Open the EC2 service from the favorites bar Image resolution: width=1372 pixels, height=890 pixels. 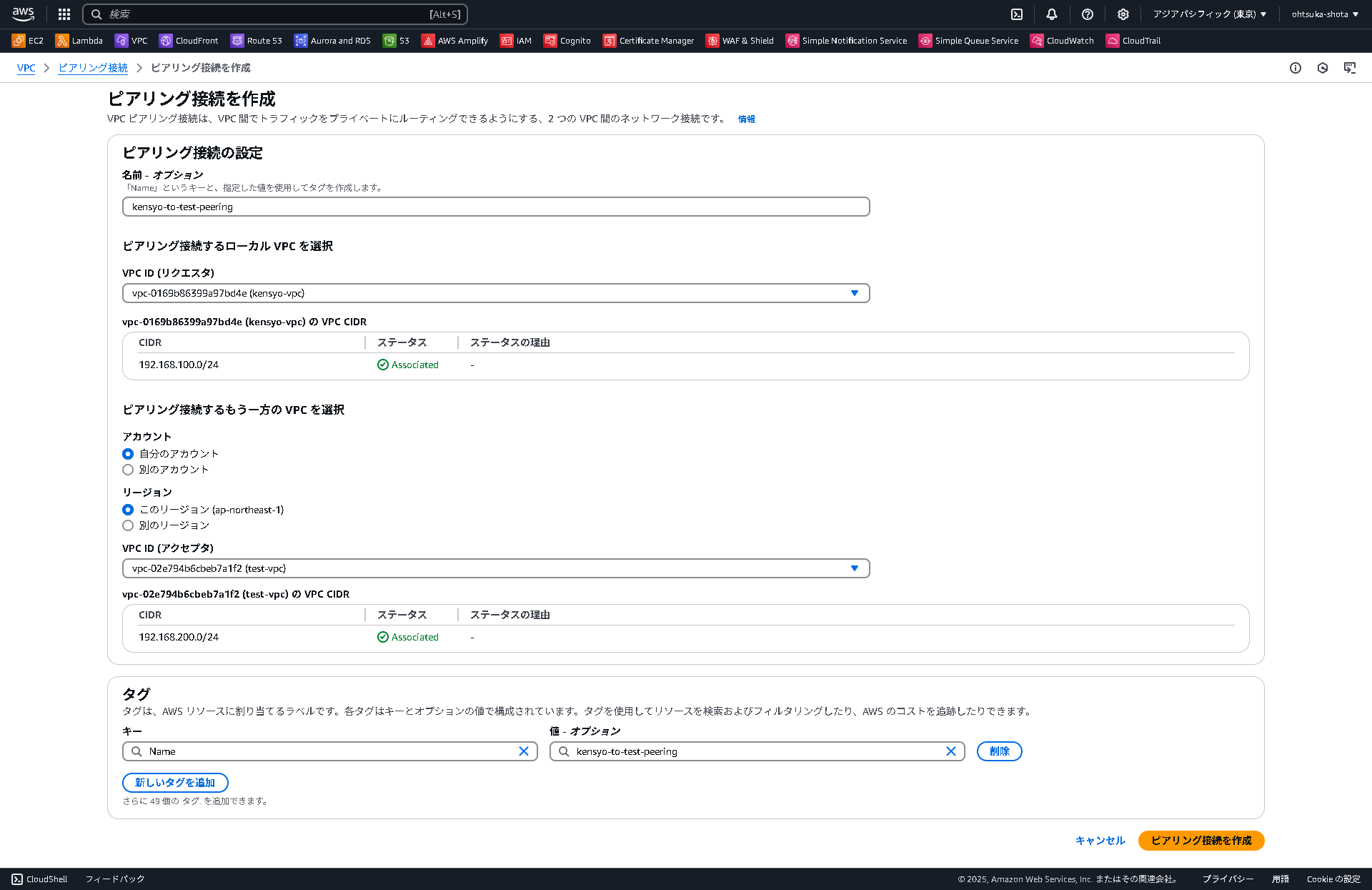click(x=27, y=41)
